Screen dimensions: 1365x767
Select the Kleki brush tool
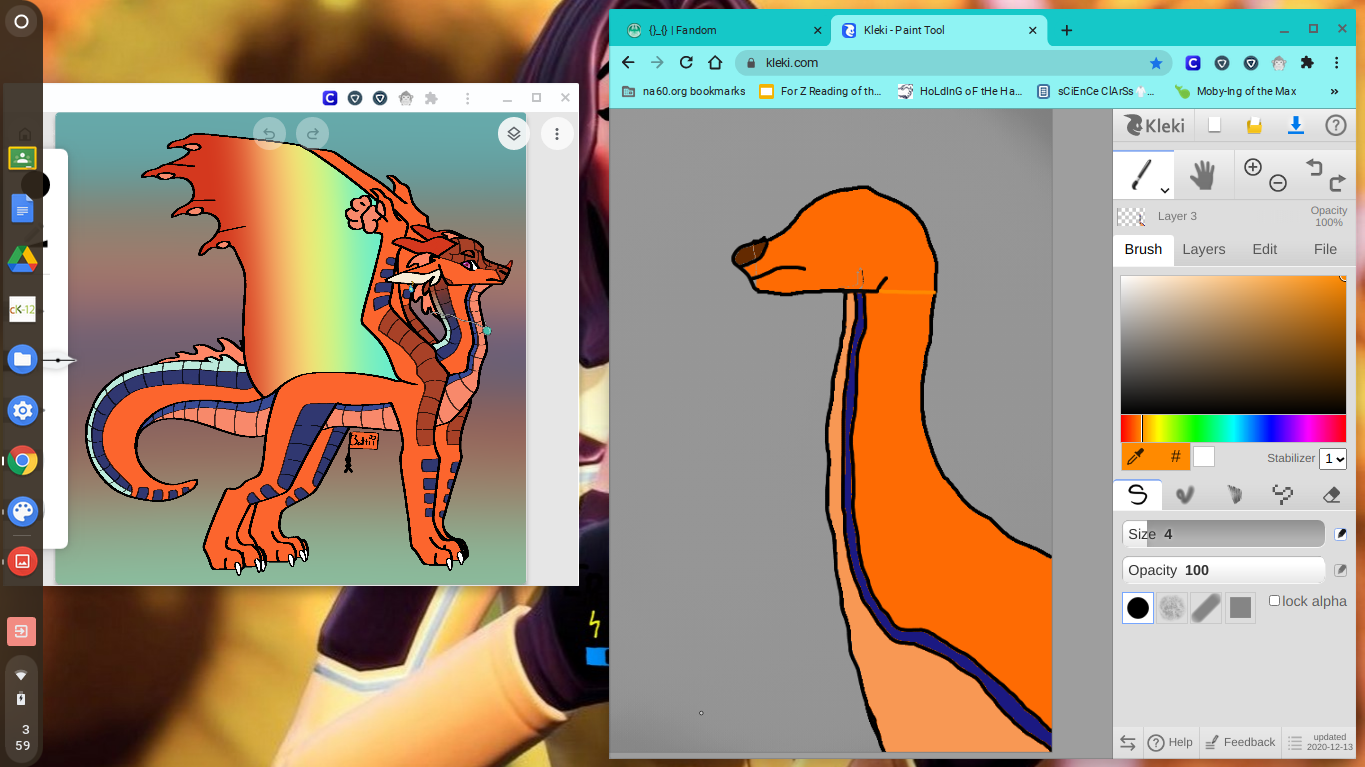click(1140, 175)
